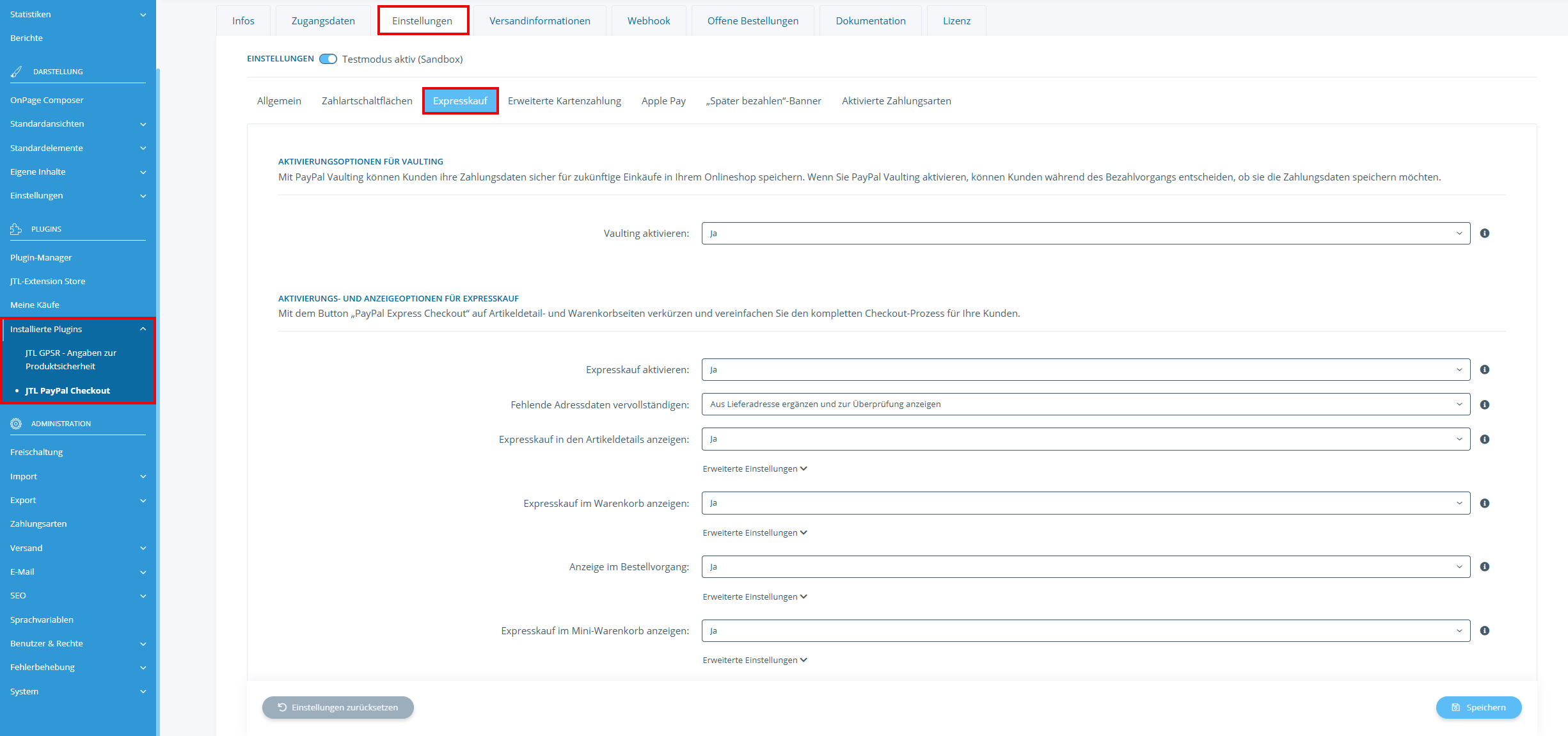Image resolution: width=1568 pixels, height=736 pixels.
Task: Open the Zahlartschaltflächen settings sub-tab
Action: coord(367,101)
